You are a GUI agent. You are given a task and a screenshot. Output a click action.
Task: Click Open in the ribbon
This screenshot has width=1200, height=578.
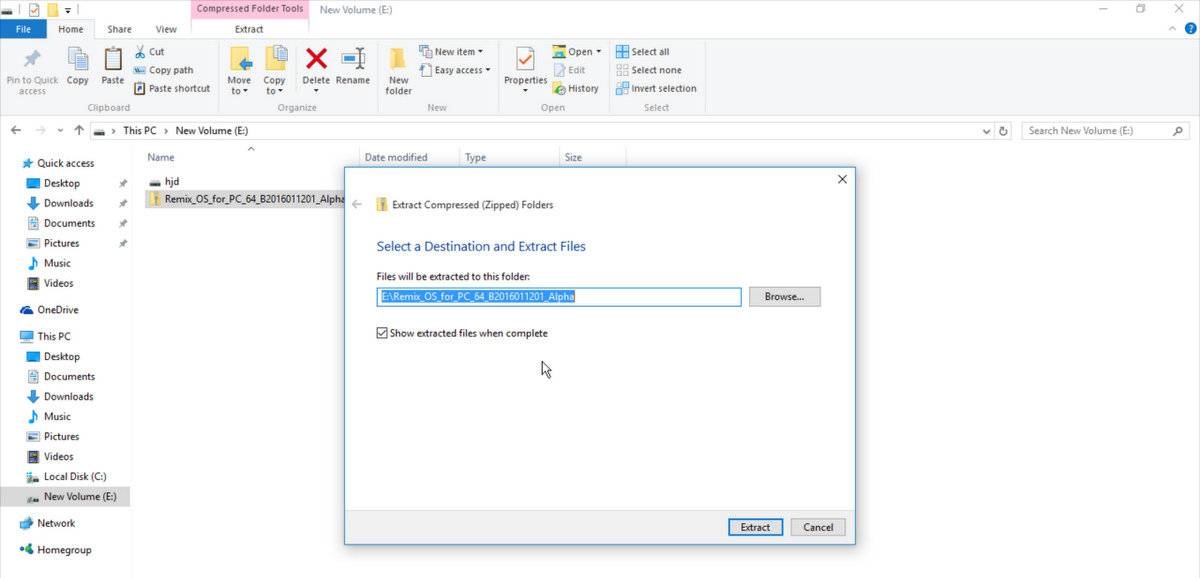[x=578, y=52]
